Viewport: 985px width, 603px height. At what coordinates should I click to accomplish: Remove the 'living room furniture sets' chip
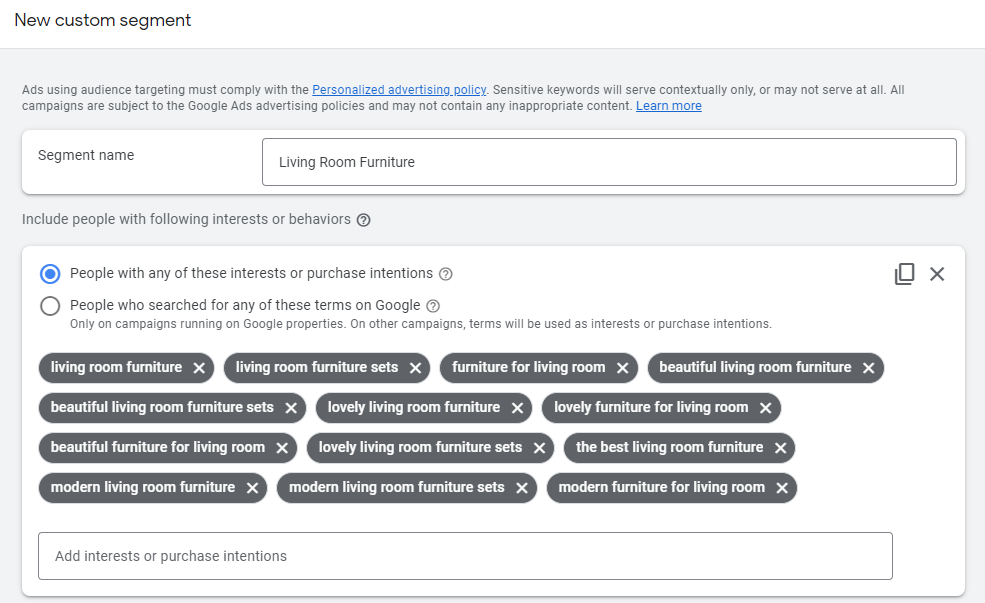pos(415,368)
